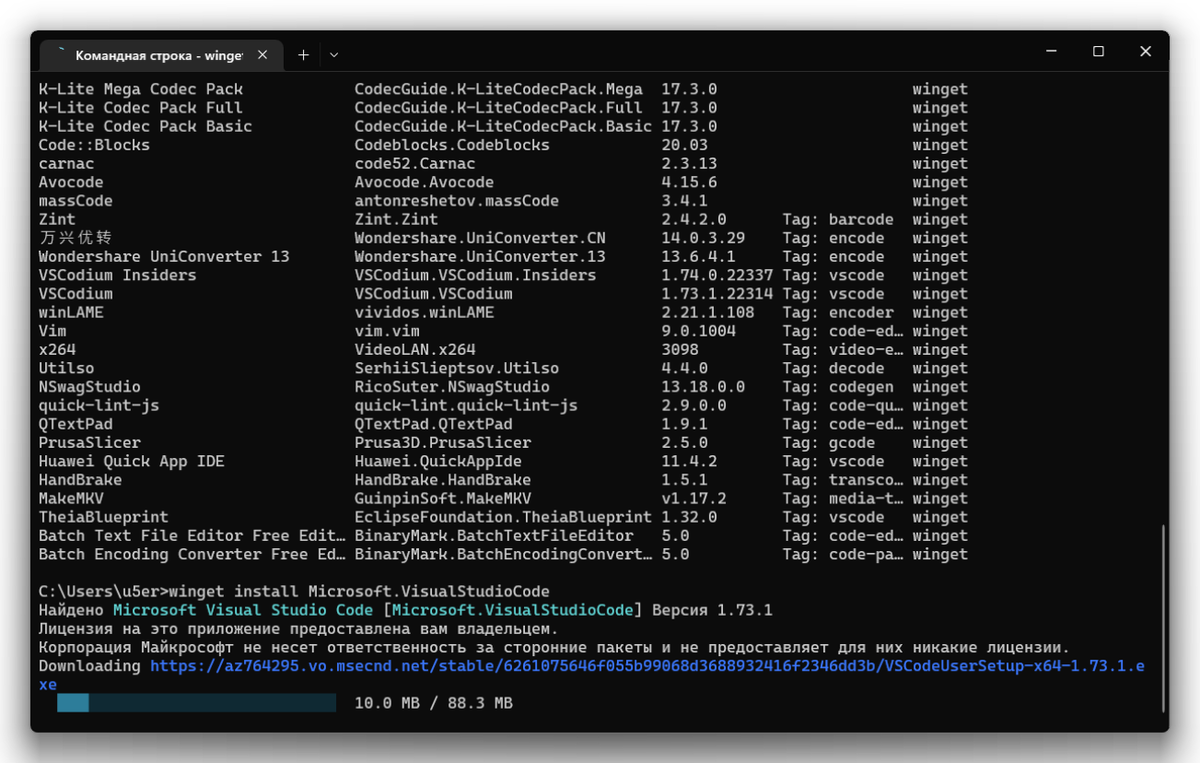Click the Batch Encoding Converter Free name
Screen dimensions: 1200x763
[192, 554]
